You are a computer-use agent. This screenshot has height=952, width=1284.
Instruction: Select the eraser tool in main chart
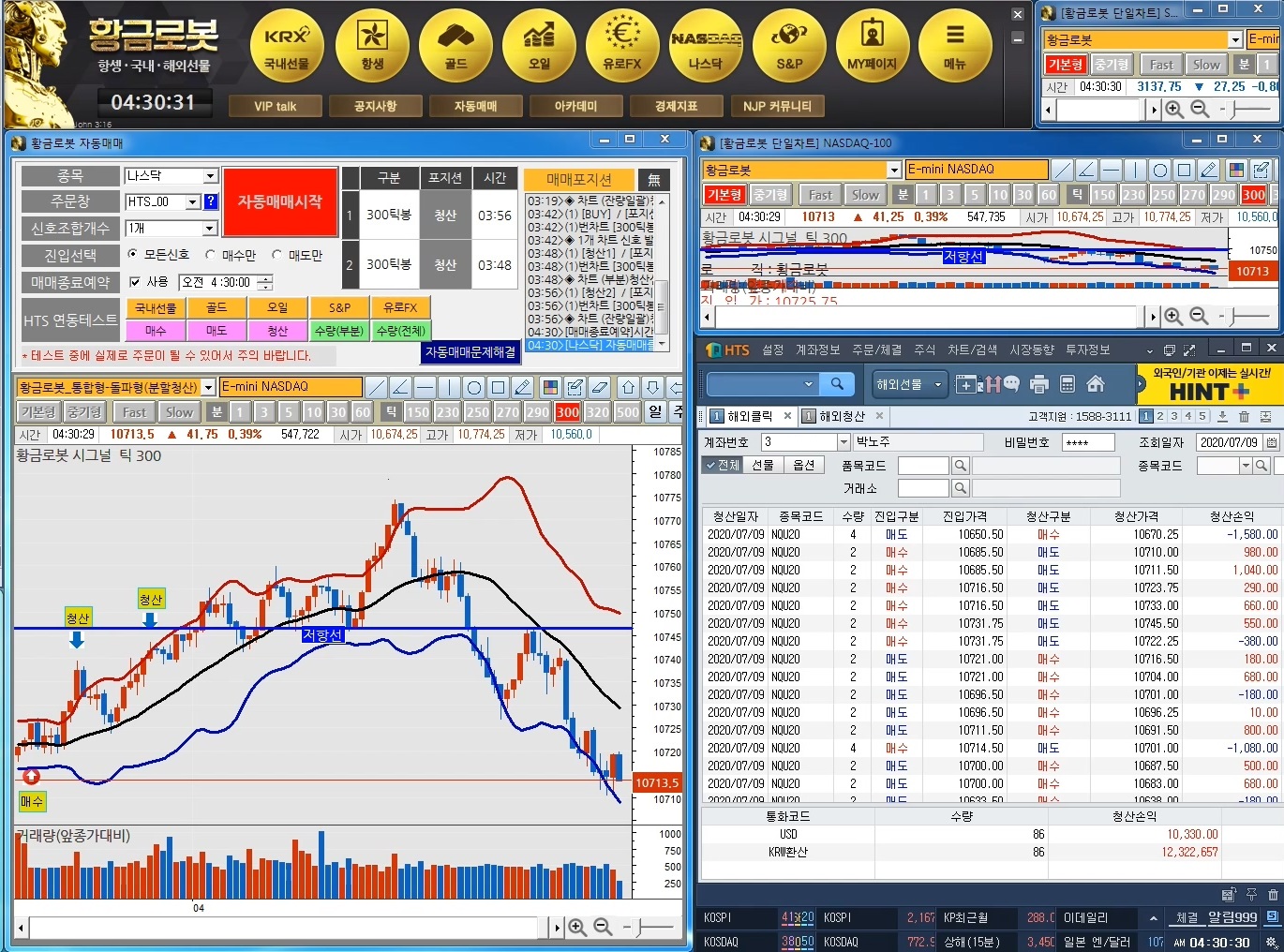tap(600, 387)
